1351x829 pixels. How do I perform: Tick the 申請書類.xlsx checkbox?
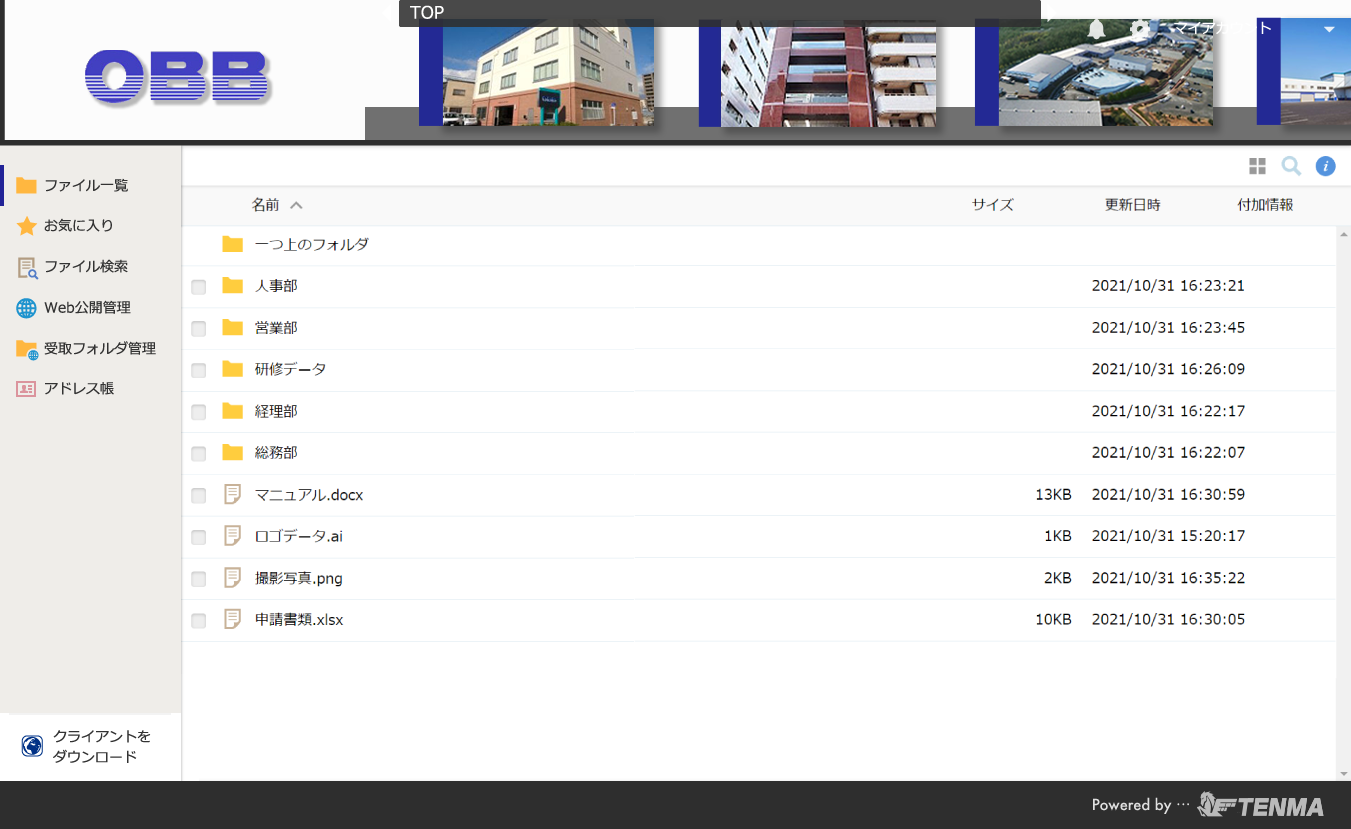coord(199,621)
